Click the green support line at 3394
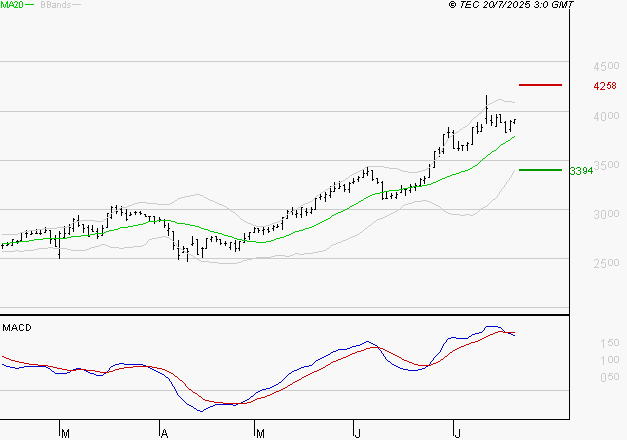 pyautogui.click(x=540, y=170)
